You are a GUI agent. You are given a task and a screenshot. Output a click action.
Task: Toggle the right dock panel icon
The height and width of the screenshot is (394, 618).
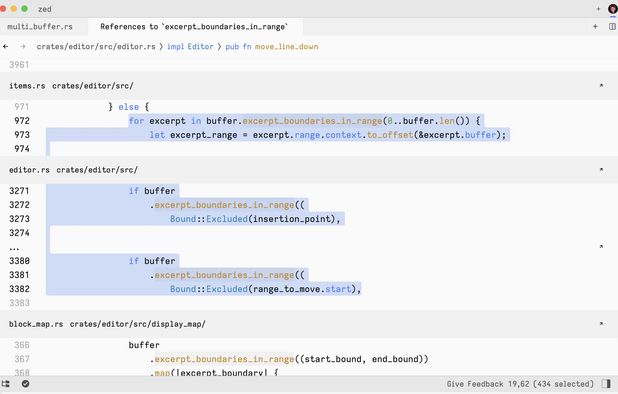coord(606,384)
